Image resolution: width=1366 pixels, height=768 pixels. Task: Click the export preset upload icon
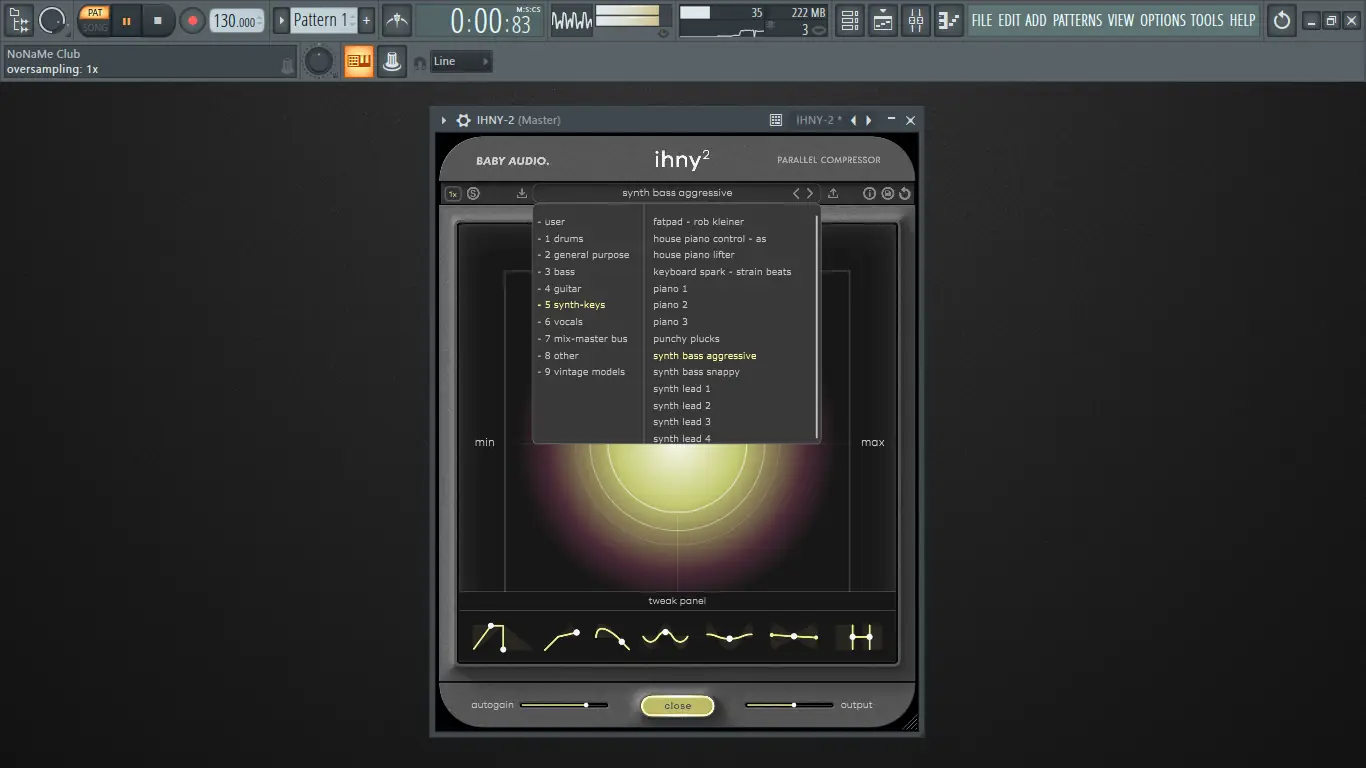click(833, 193)
